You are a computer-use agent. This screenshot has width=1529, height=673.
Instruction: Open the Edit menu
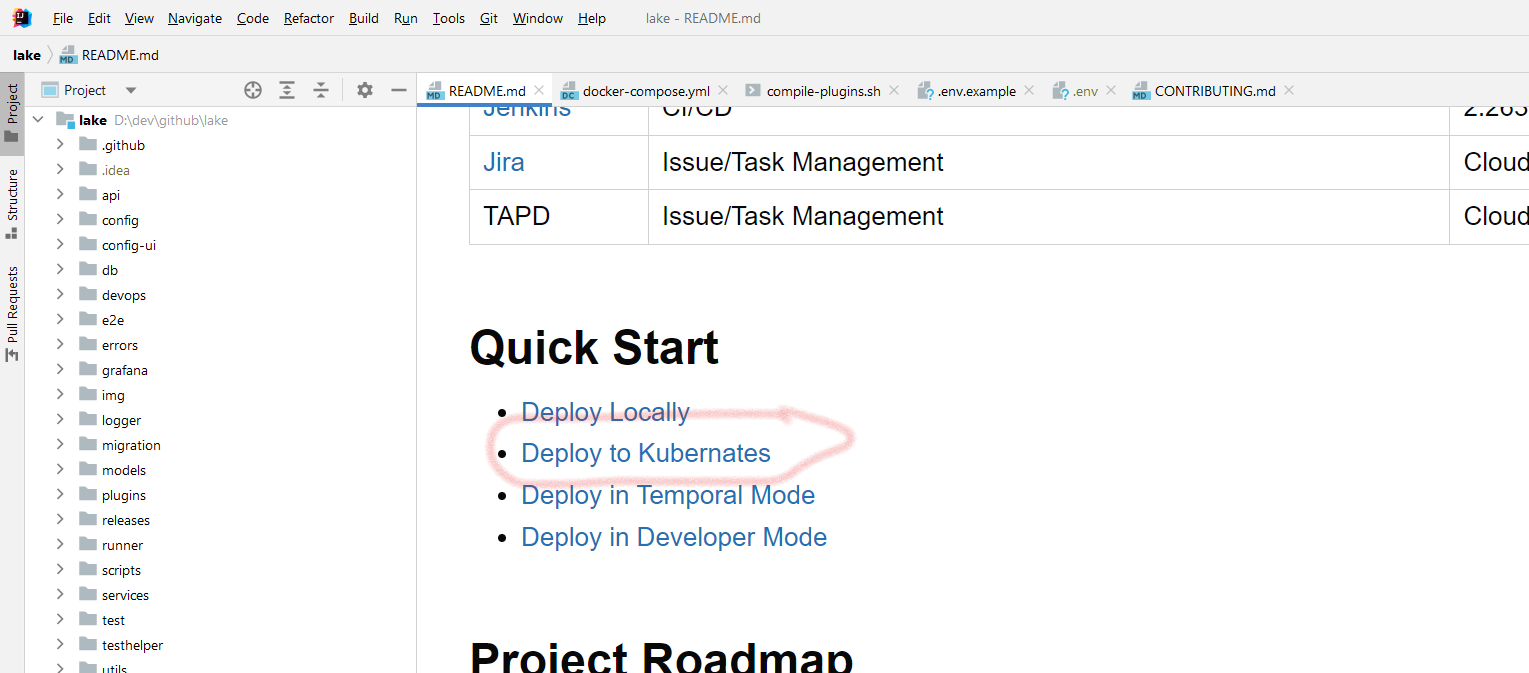coord(99,18)
